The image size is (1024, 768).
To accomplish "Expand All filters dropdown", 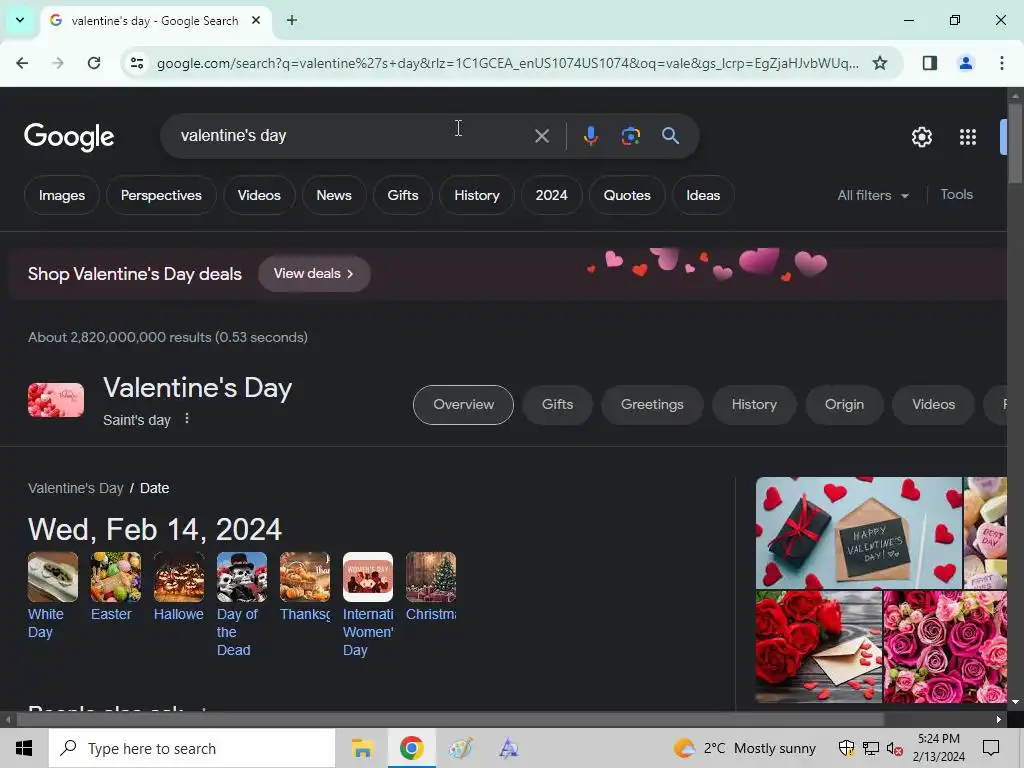I will 872,195.
